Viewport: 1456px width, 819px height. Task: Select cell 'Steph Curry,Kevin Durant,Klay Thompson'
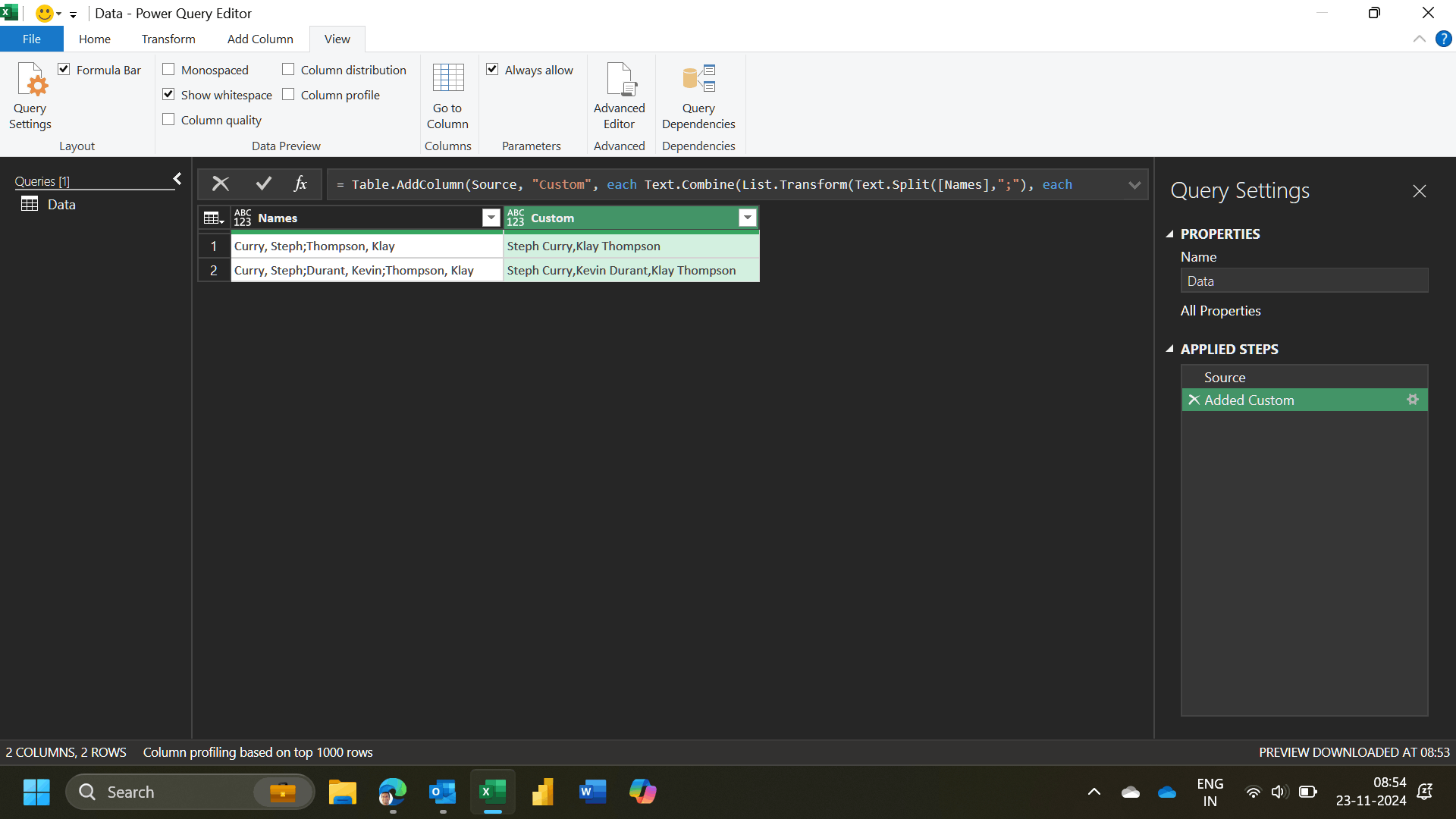tap(632, 270)
